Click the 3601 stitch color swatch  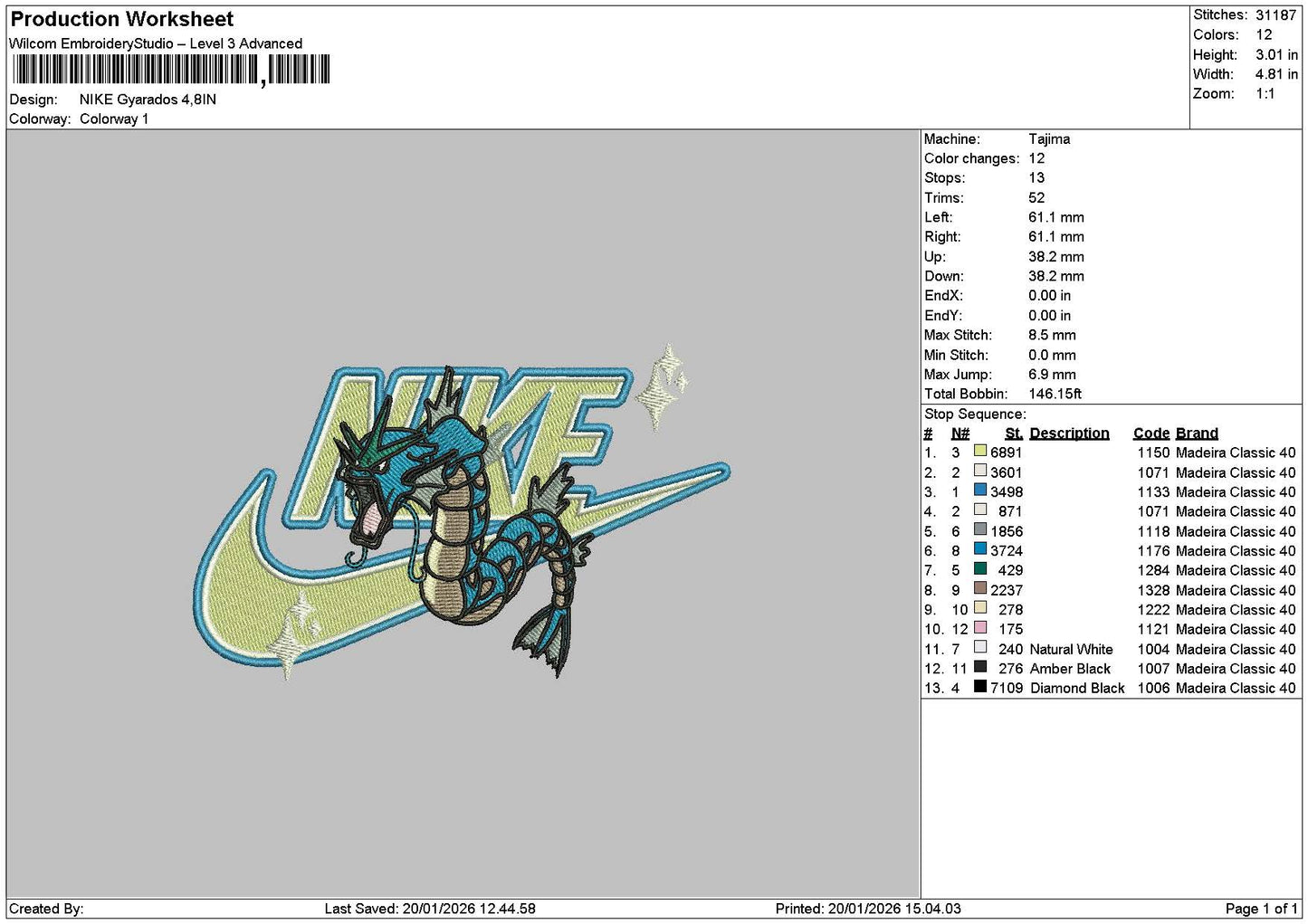pos(980,471)
